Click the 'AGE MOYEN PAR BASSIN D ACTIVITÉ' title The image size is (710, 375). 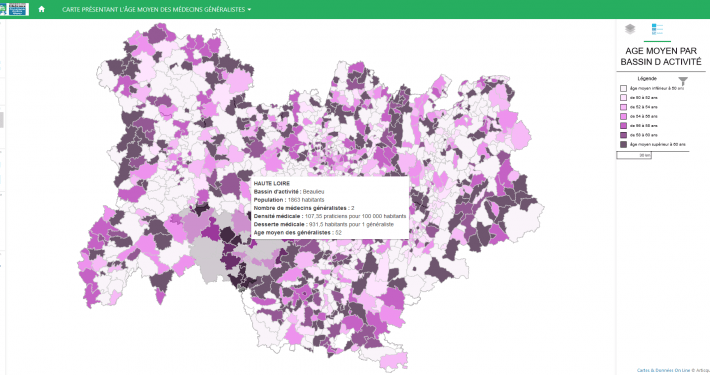661,56
